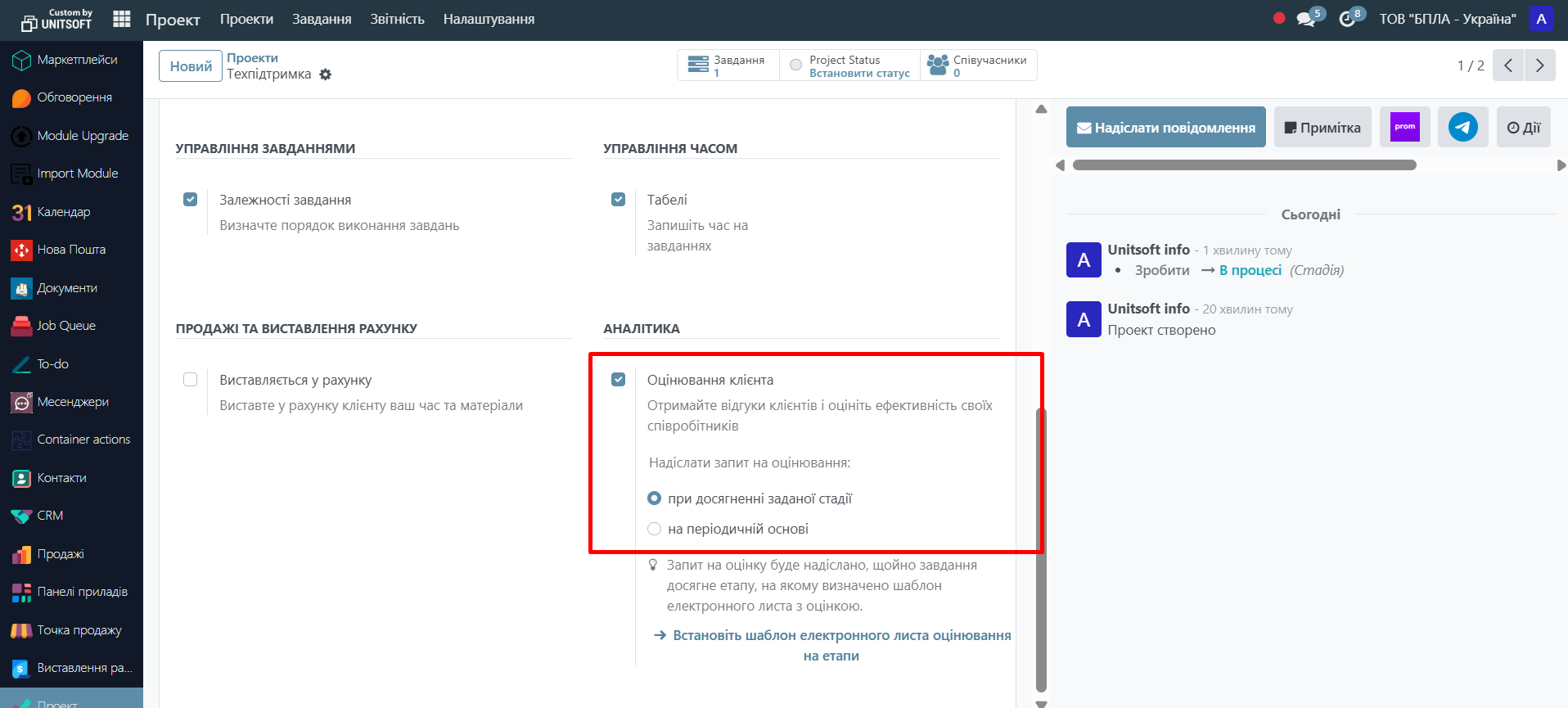This screenshot has width=1568, height=708.
Task: Enable Виставляється у рахунку checkbox
Action: click(191, 380)
